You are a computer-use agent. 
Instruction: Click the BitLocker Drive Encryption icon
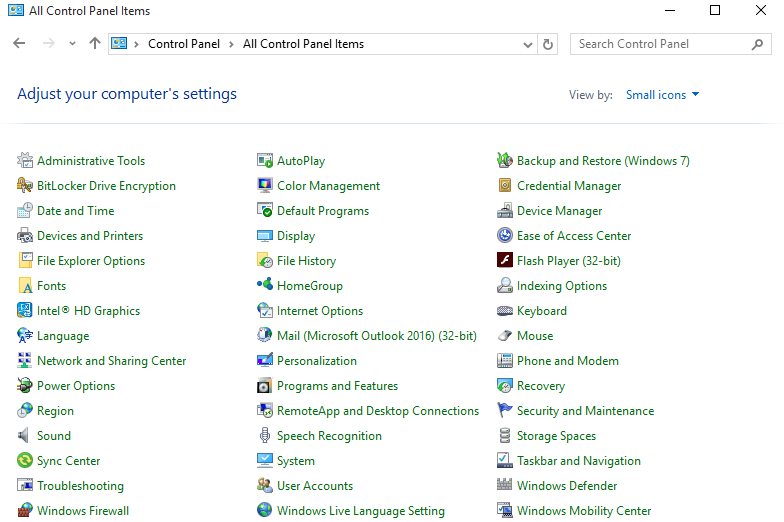tap(24, 186)
